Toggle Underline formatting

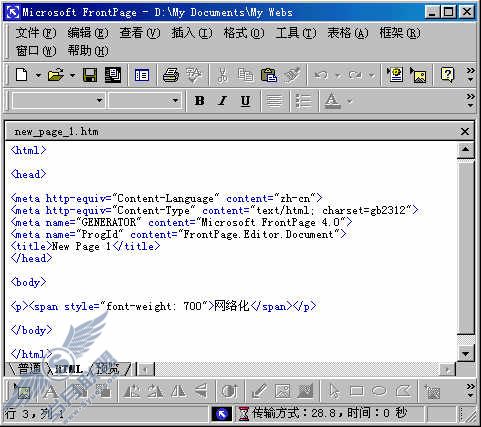point(245,100)
